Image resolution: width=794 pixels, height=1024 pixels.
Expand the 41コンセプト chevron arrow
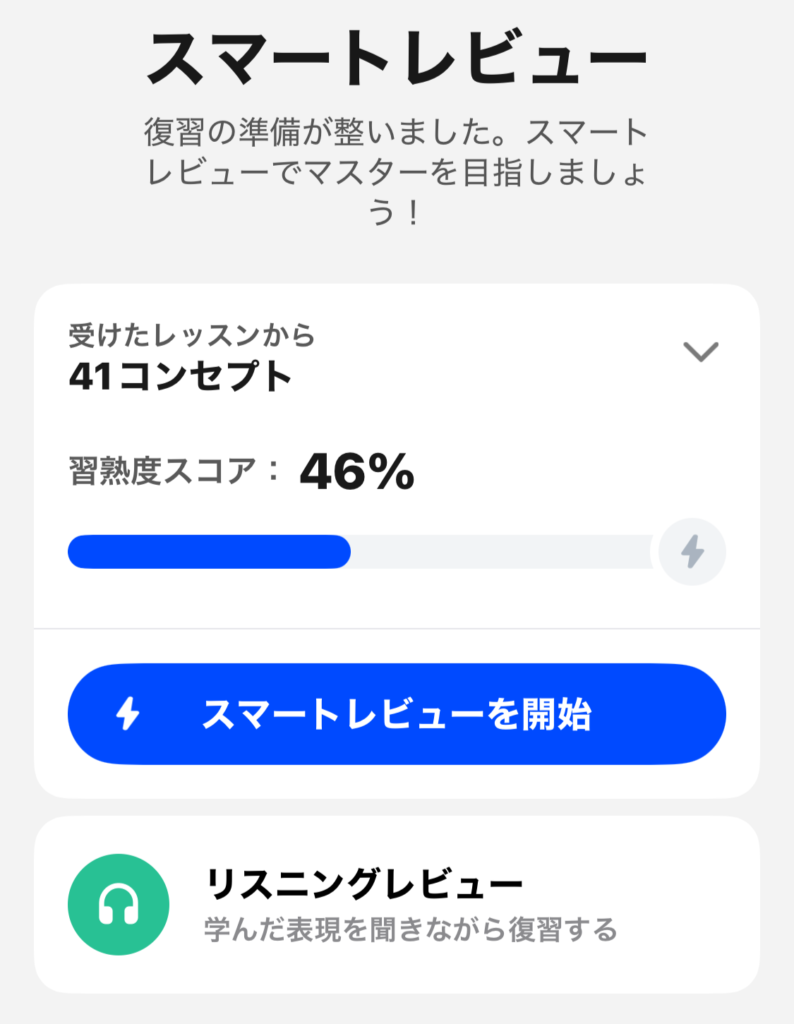click(x=700, y=352)
